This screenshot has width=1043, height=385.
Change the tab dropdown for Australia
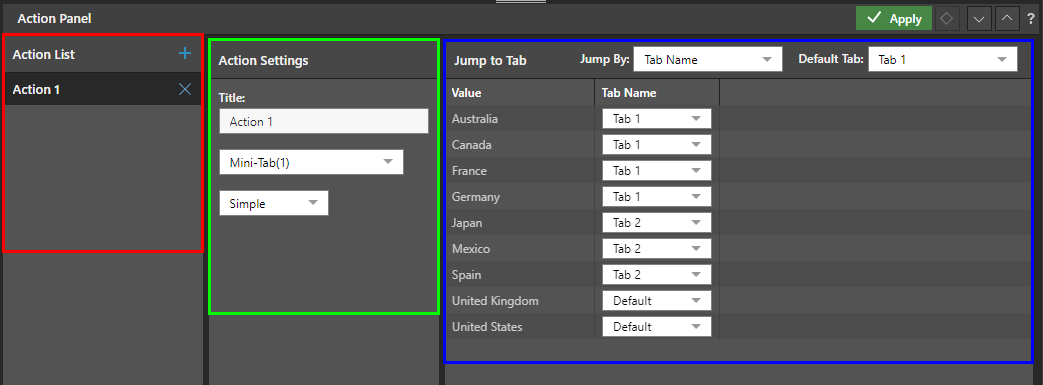657,119
